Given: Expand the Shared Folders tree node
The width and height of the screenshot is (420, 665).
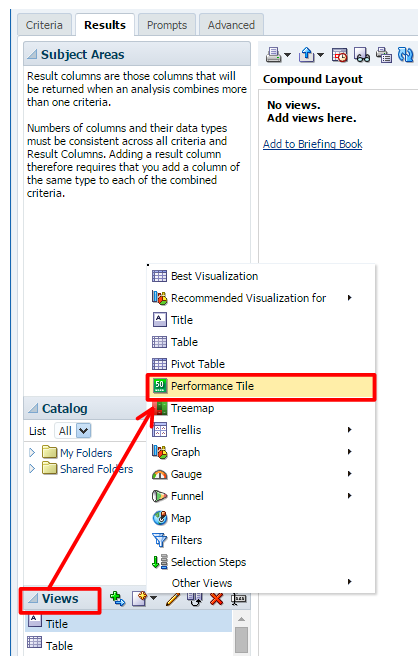Looking at the screenshot, I should (32, 469).
